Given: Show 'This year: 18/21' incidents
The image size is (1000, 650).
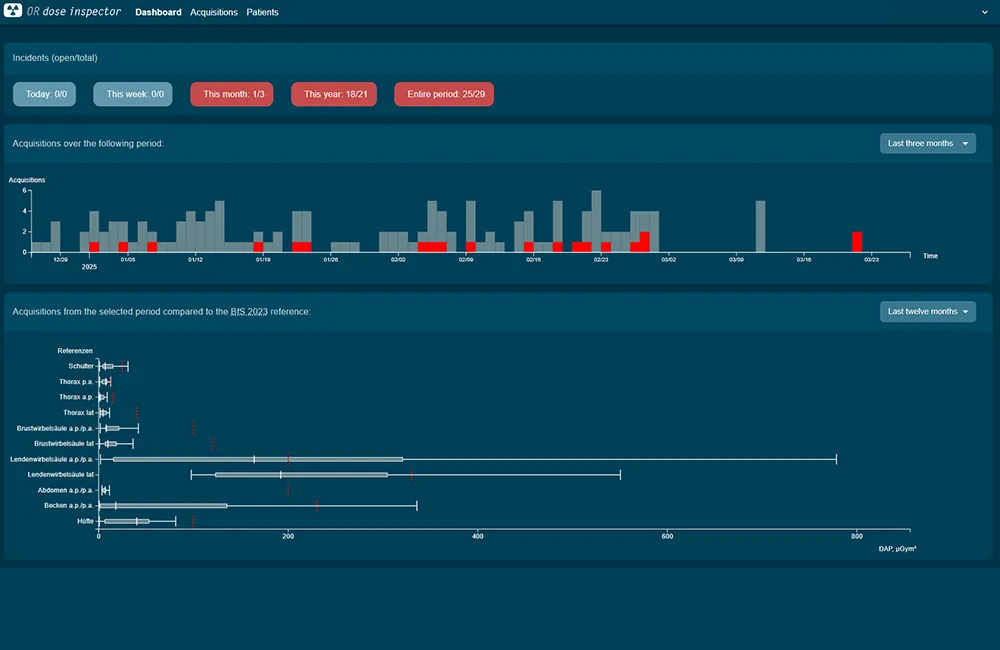Looking at the screenshot, I should [x=334, y=94].
